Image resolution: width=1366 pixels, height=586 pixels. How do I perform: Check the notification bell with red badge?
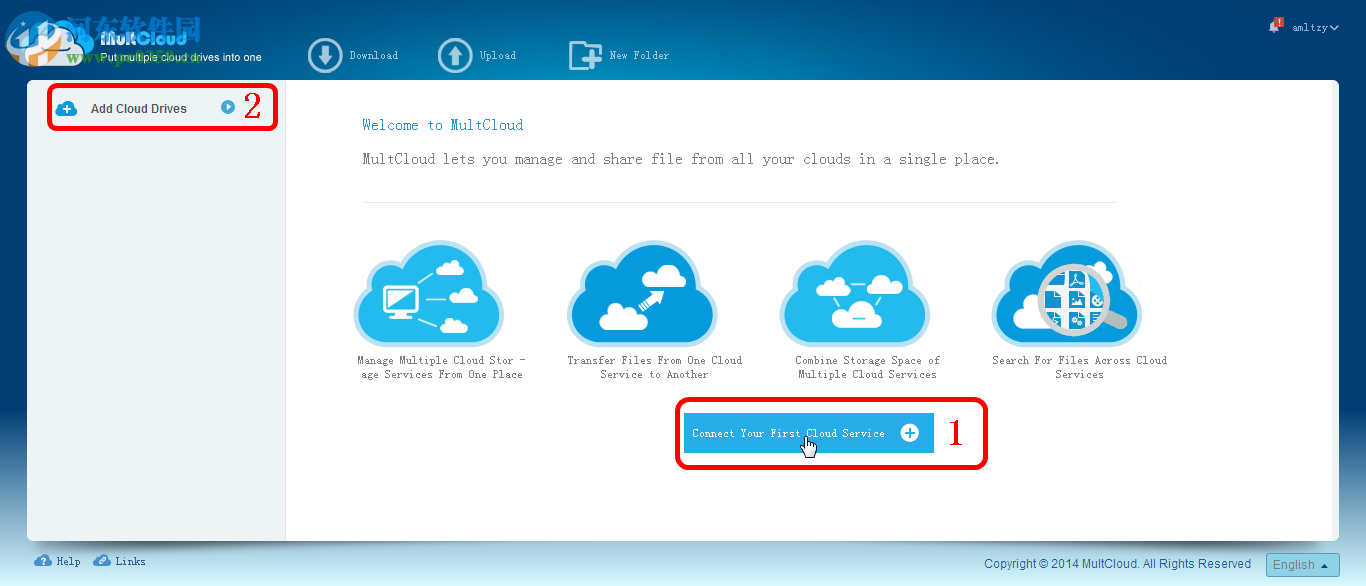tap(1272, 27)
